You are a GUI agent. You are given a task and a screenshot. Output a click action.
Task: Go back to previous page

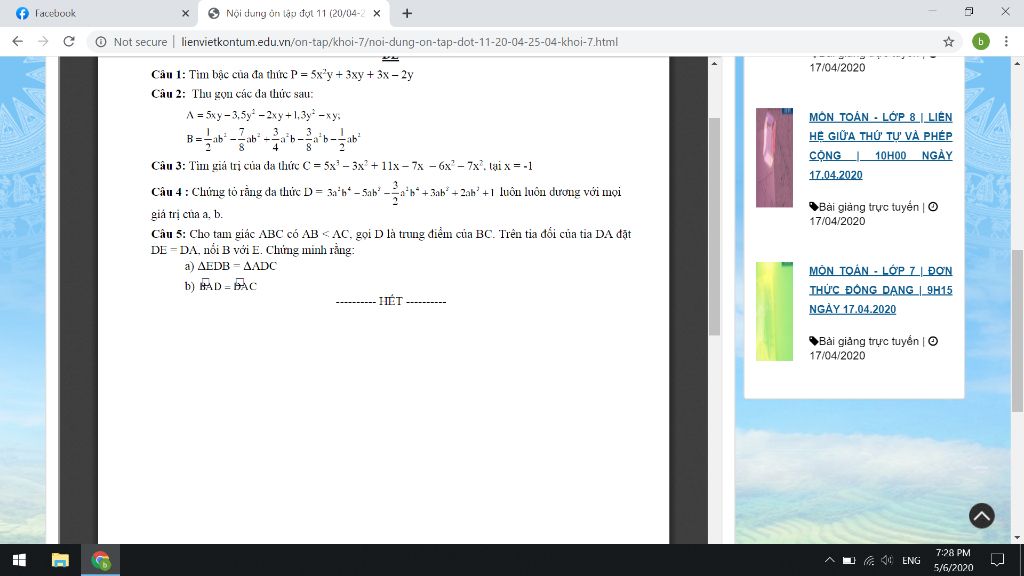pos(18,41)
